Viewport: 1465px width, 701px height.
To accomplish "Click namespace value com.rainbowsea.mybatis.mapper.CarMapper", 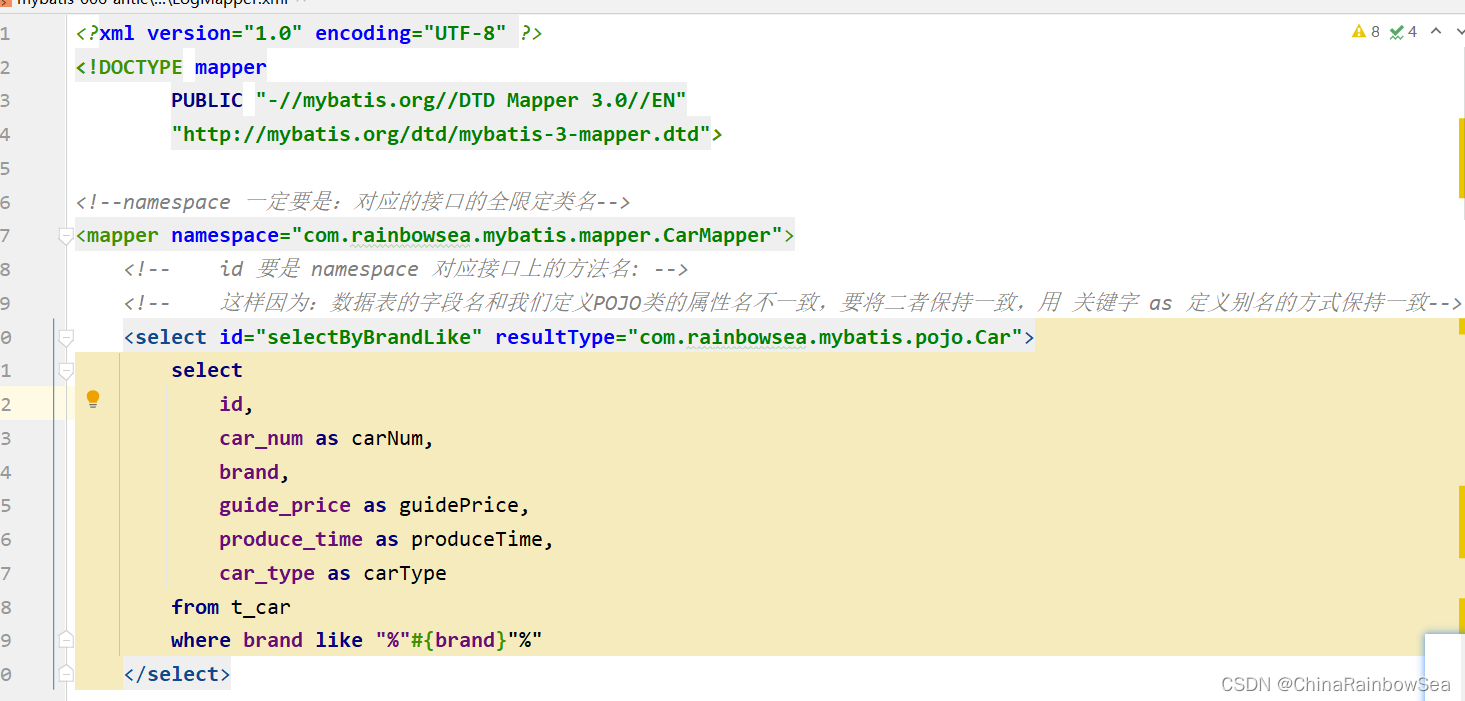I will (x=537, y=236).
